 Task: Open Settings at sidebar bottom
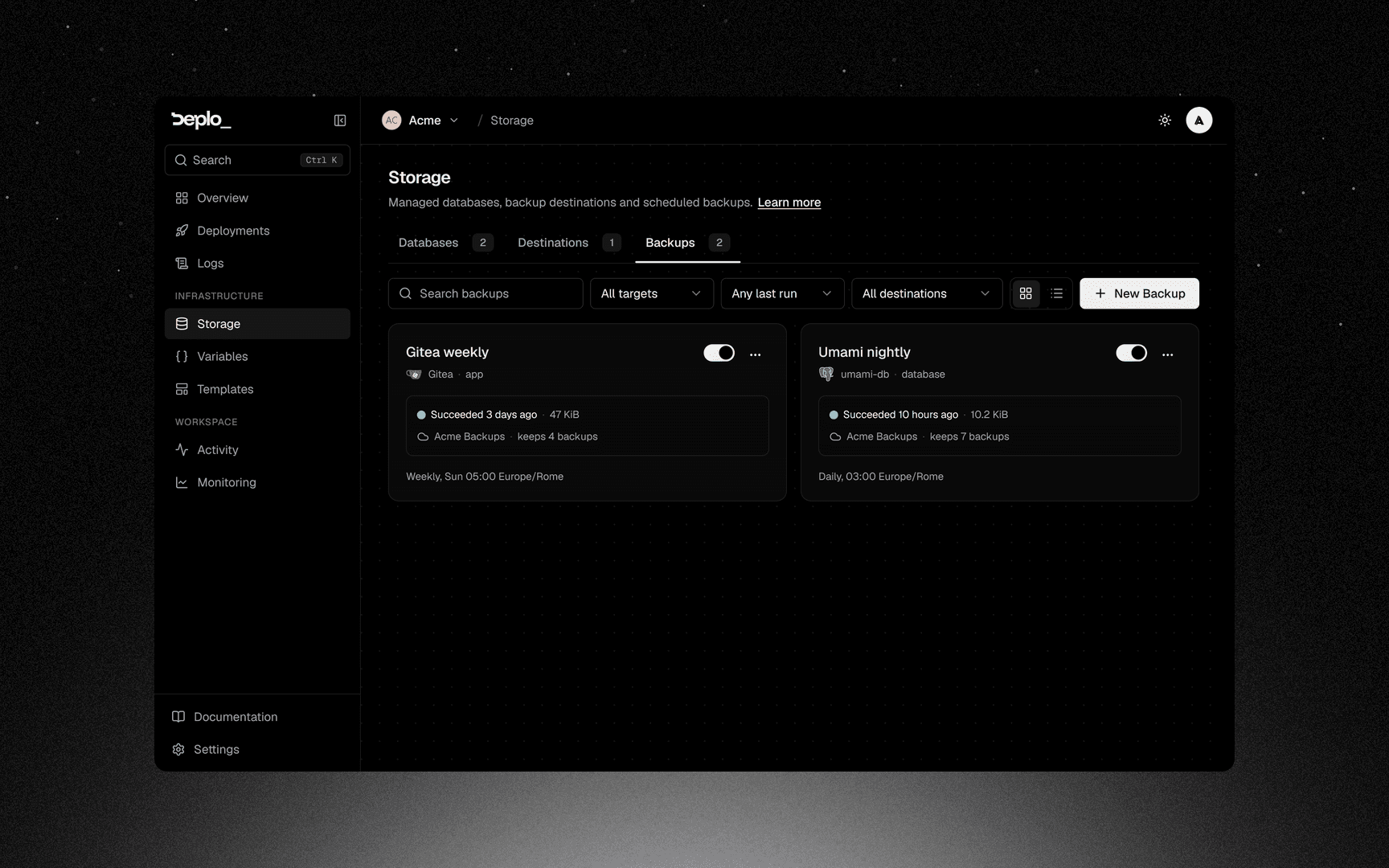click(x=257, y=749)
